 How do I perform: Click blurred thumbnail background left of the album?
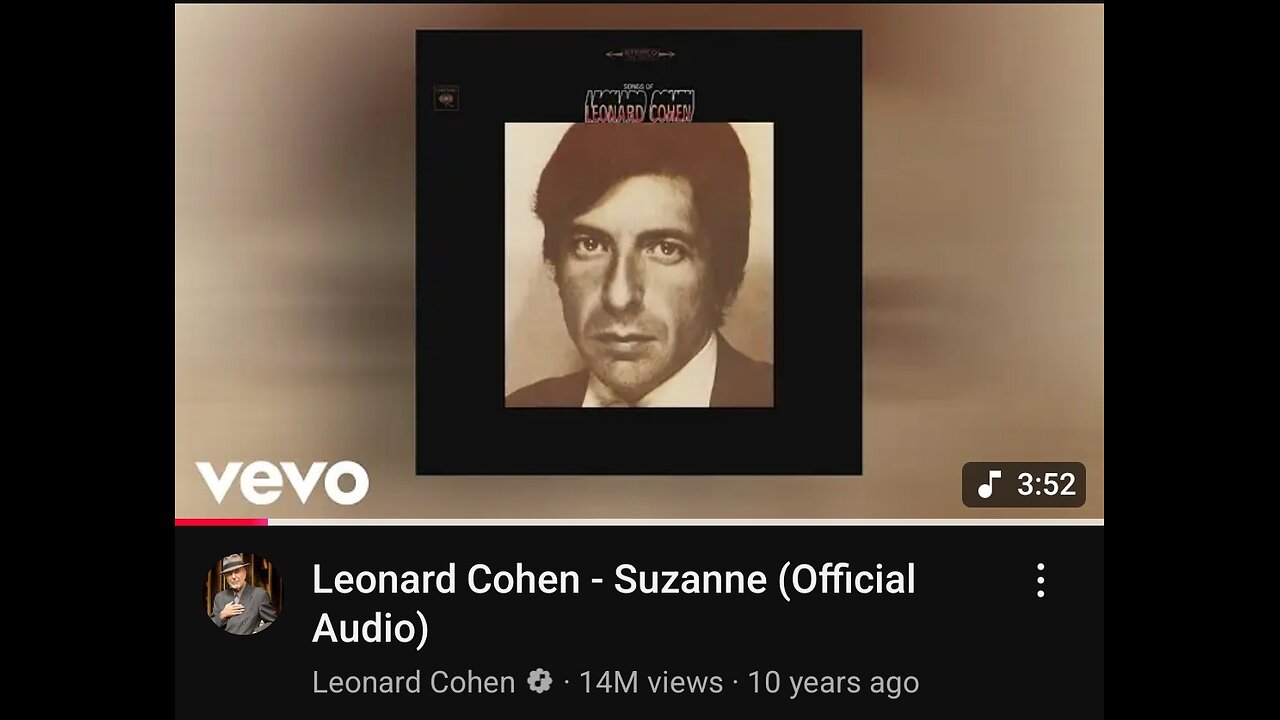click(x=295, y=250)
